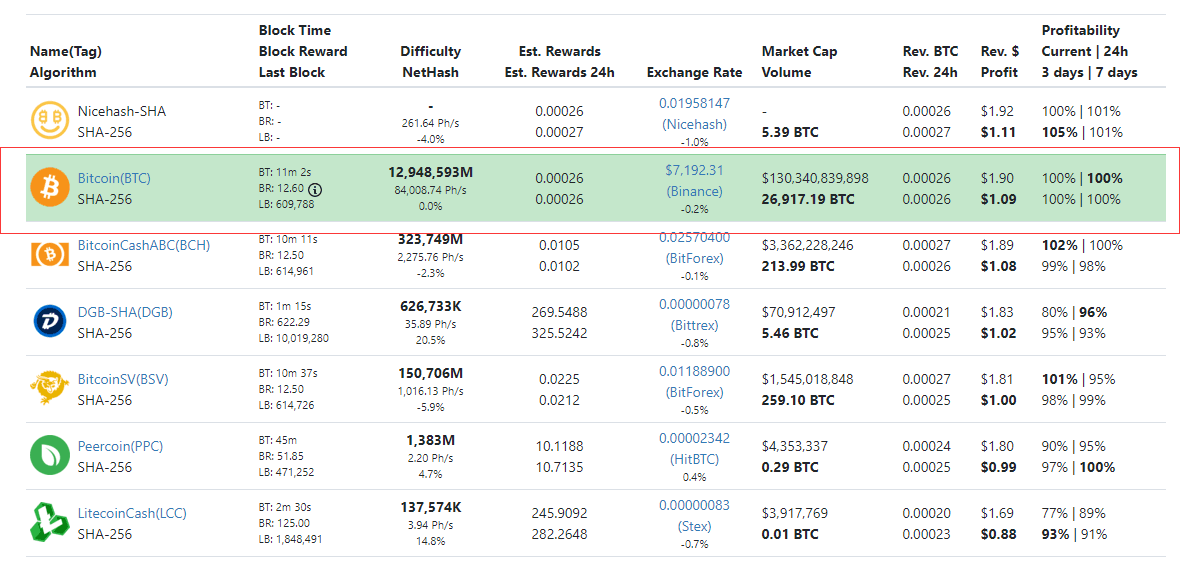Open the DGB-SHA(DGB) coin link
1180x572 pixels.
pos(125,312)
